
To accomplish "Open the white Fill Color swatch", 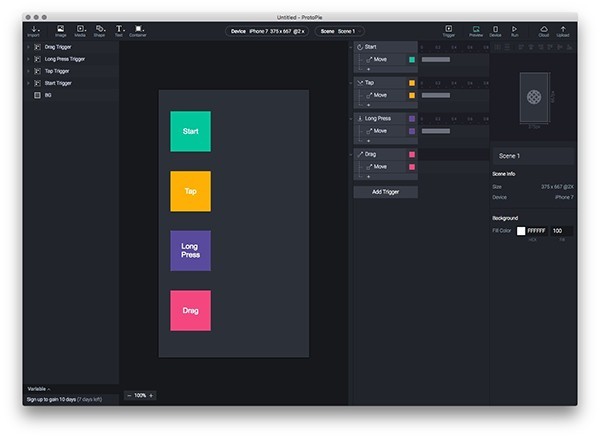I will pos(520,231).
